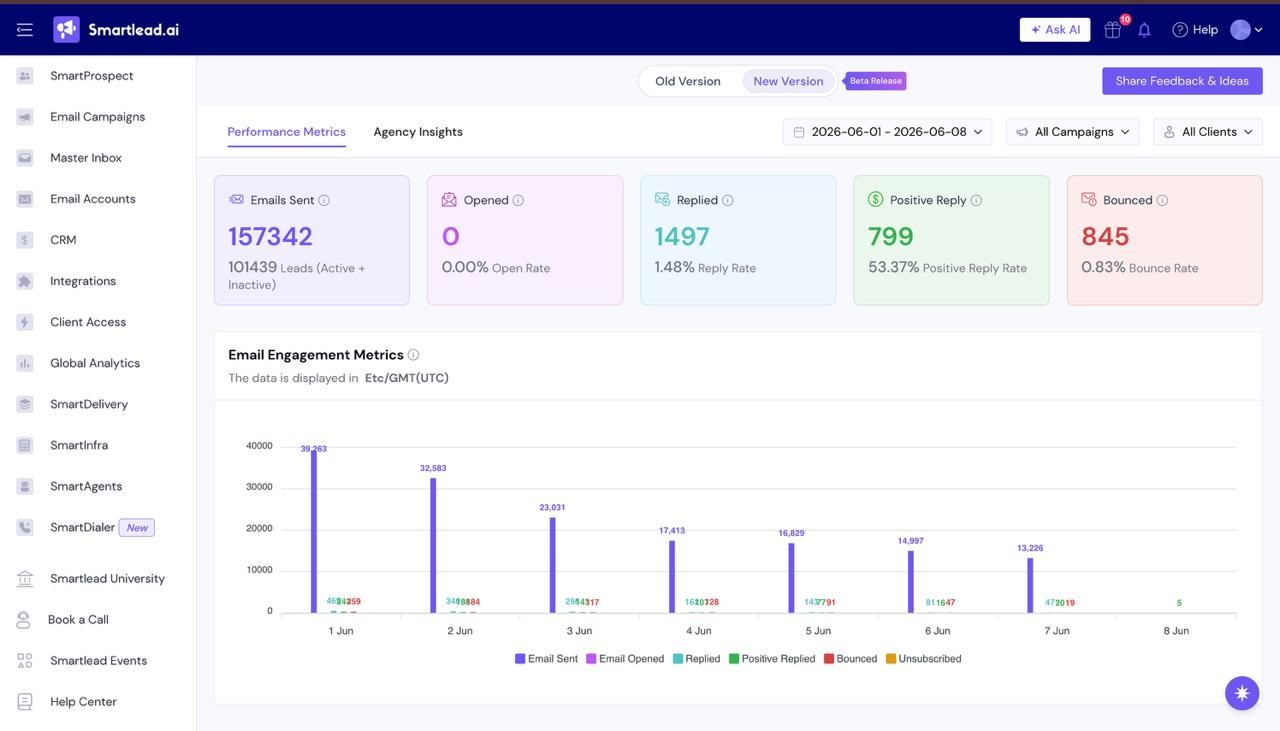The image size is (1280, 731).
Task: Click the info icon next to Positive Reply
Action: [x=976, y=200]
